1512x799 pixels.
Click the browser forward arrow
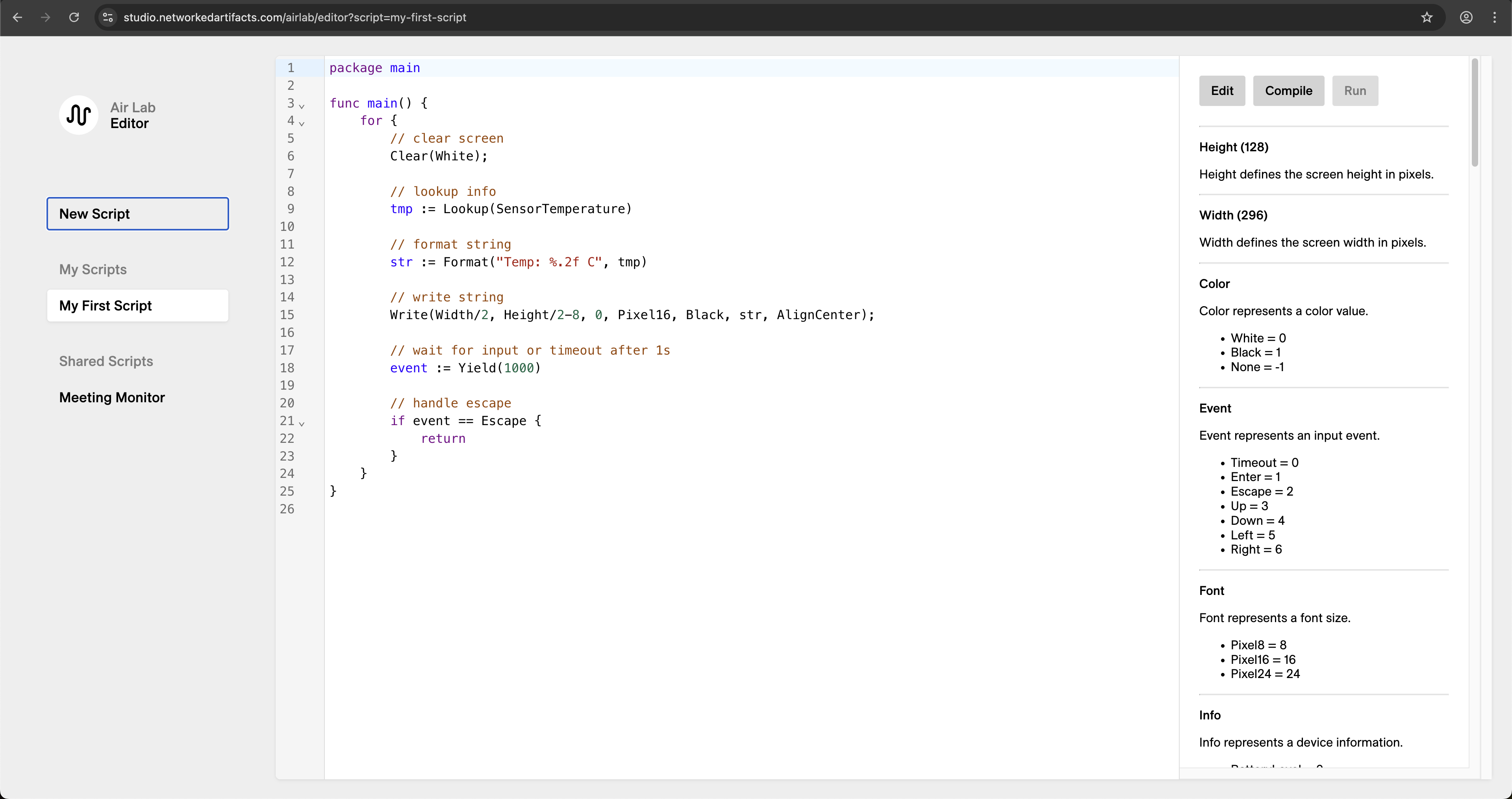coord(46,18)
